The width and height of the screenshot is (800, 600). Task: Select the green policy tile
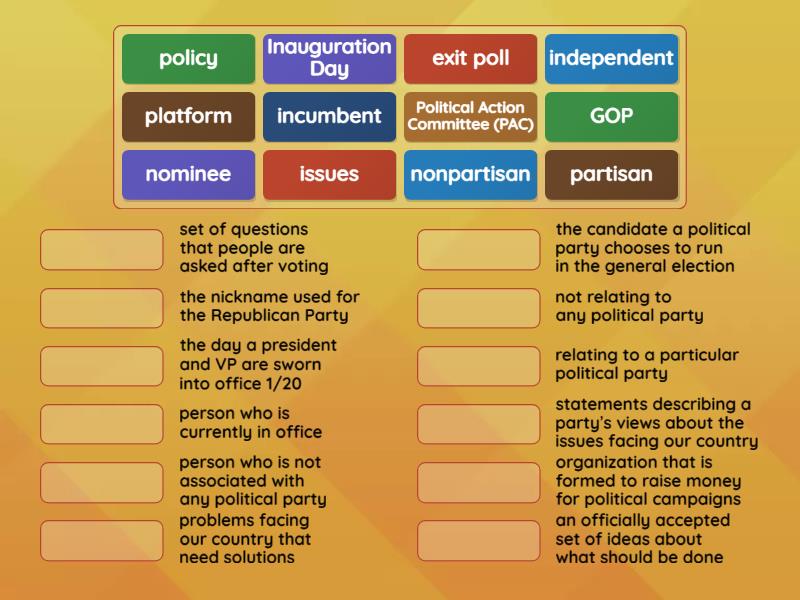[187, 58]
